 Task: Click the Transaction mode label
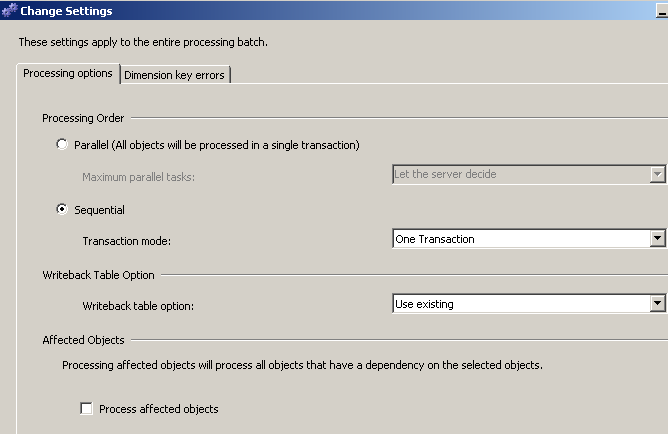[128, 240]
